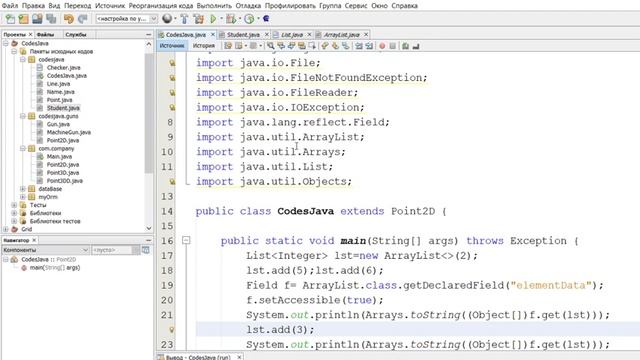Select Point3DD.java in project tree
The height and width of the screenshot is (360, 640).
64,181
